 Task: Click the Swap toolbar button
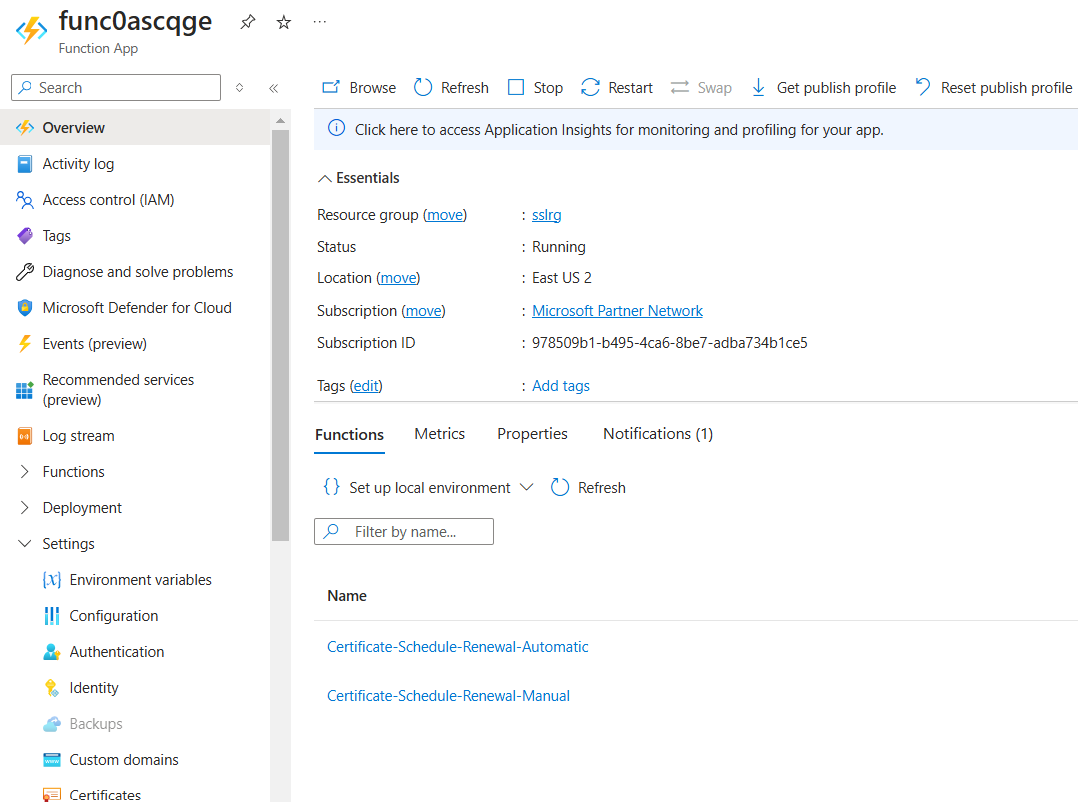tap(701, 87)
